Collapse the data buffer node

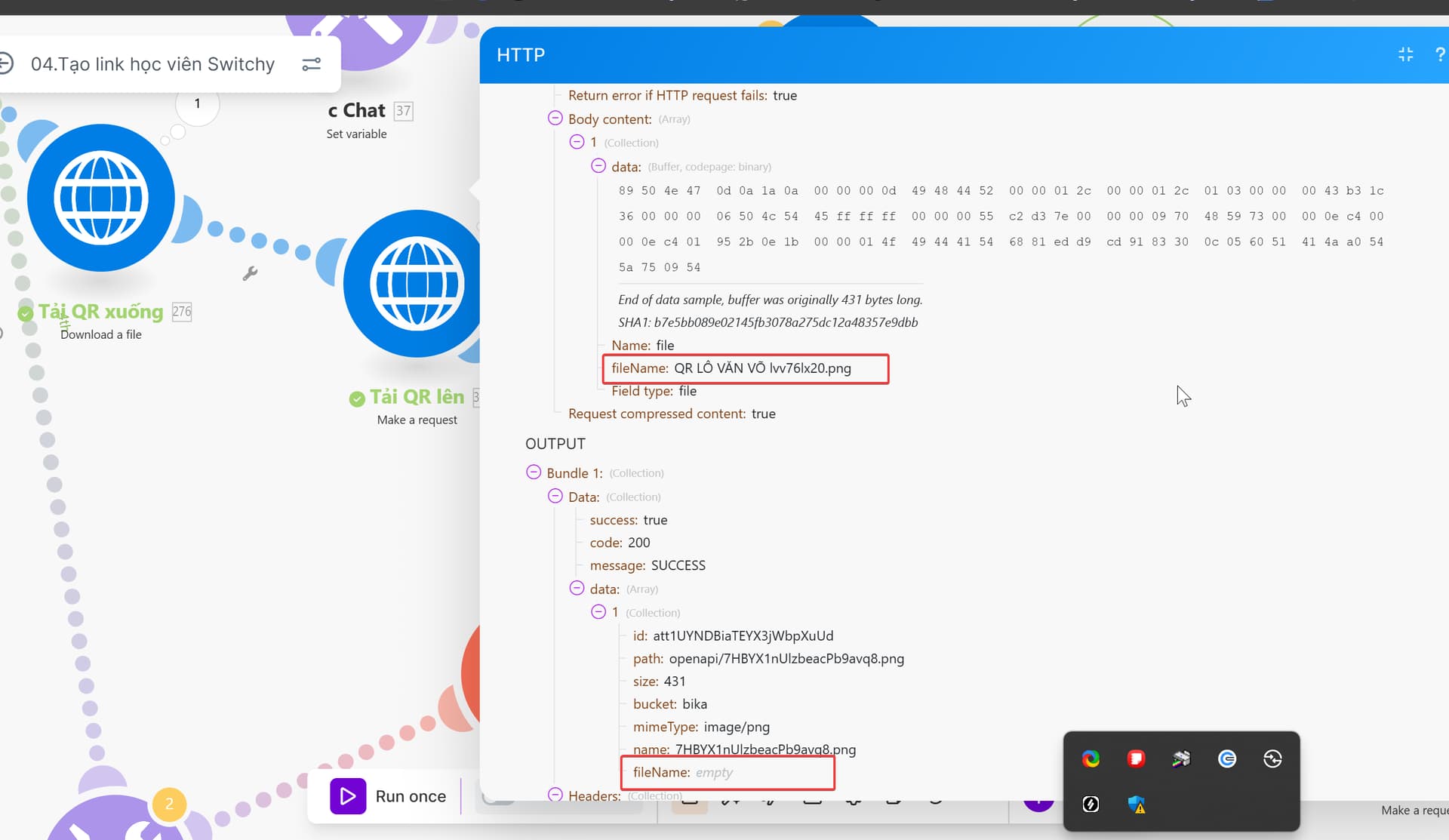coord(598,166)
